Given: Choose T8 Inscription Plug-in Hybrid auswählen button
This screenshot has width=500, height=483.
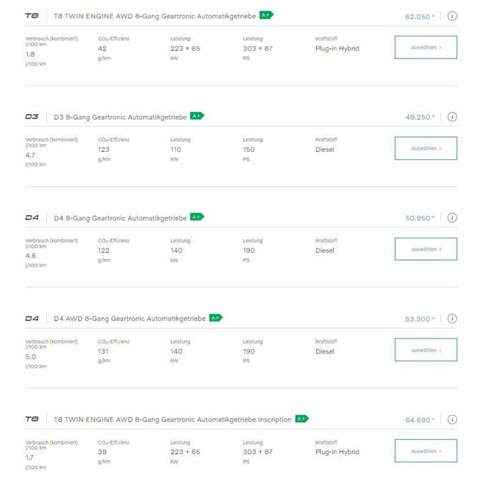Looking at the screenshot, I should pyautogui.click(x=426, y=451).
